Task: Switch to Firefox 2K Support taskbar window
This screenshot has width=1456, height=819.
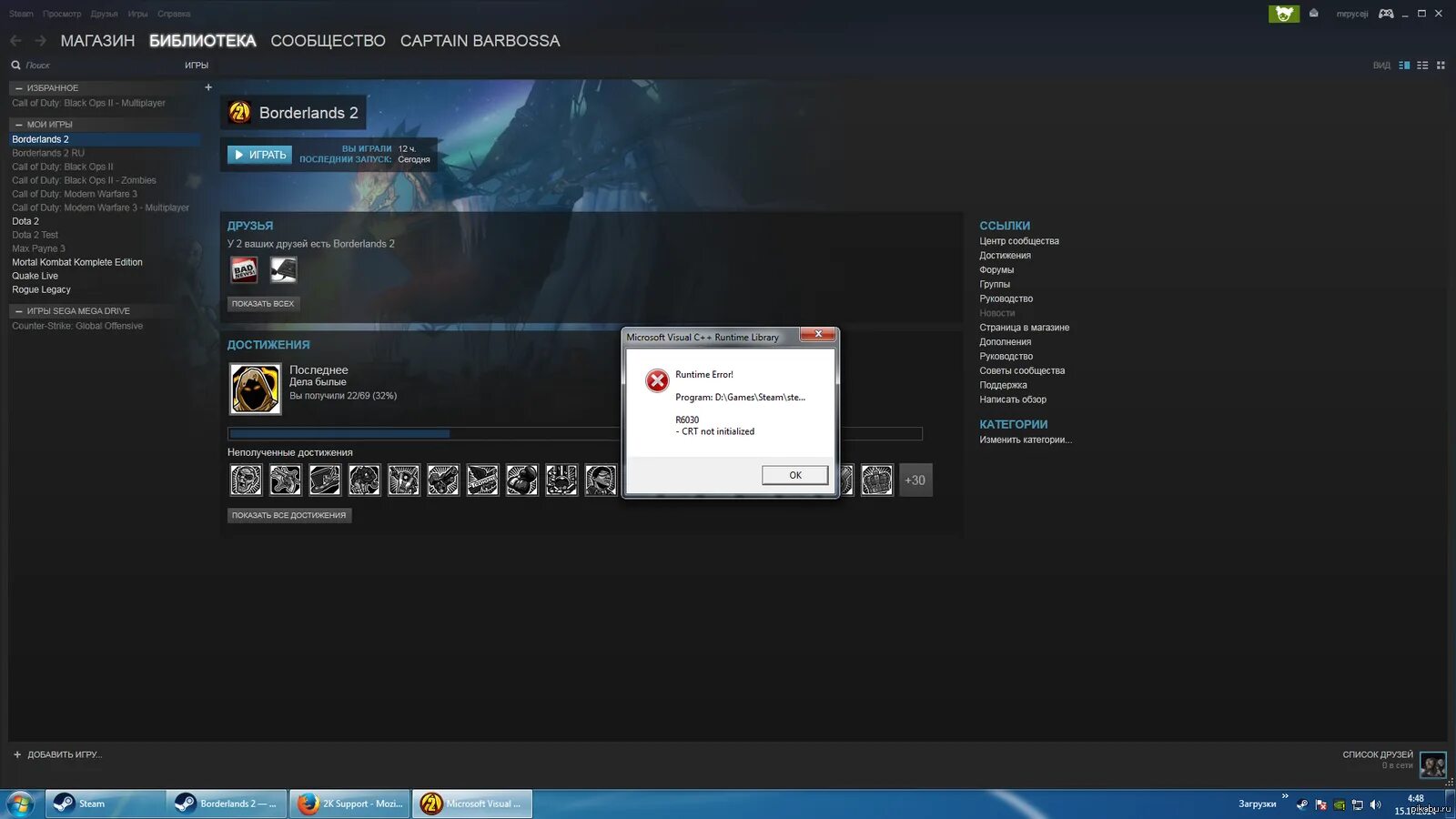Action: click(x=349, y=804)
